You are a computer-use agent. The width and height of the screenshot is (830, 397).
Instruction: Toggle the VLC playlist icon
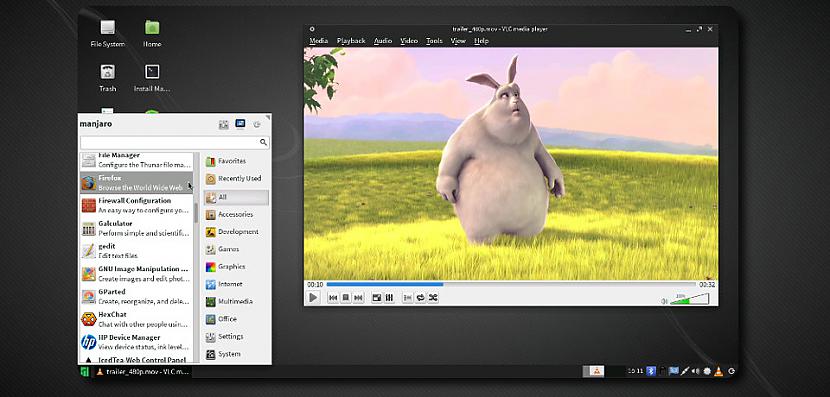coord(408,298)
